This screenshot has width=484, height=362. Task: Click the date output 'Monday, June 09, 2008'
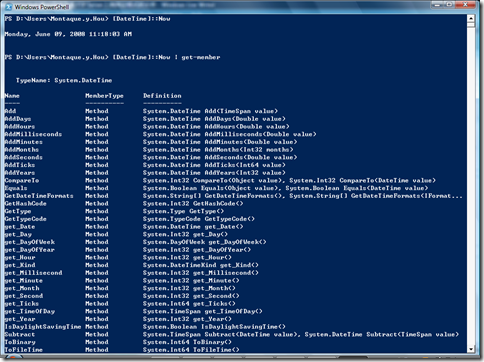[x=45, y=34]
